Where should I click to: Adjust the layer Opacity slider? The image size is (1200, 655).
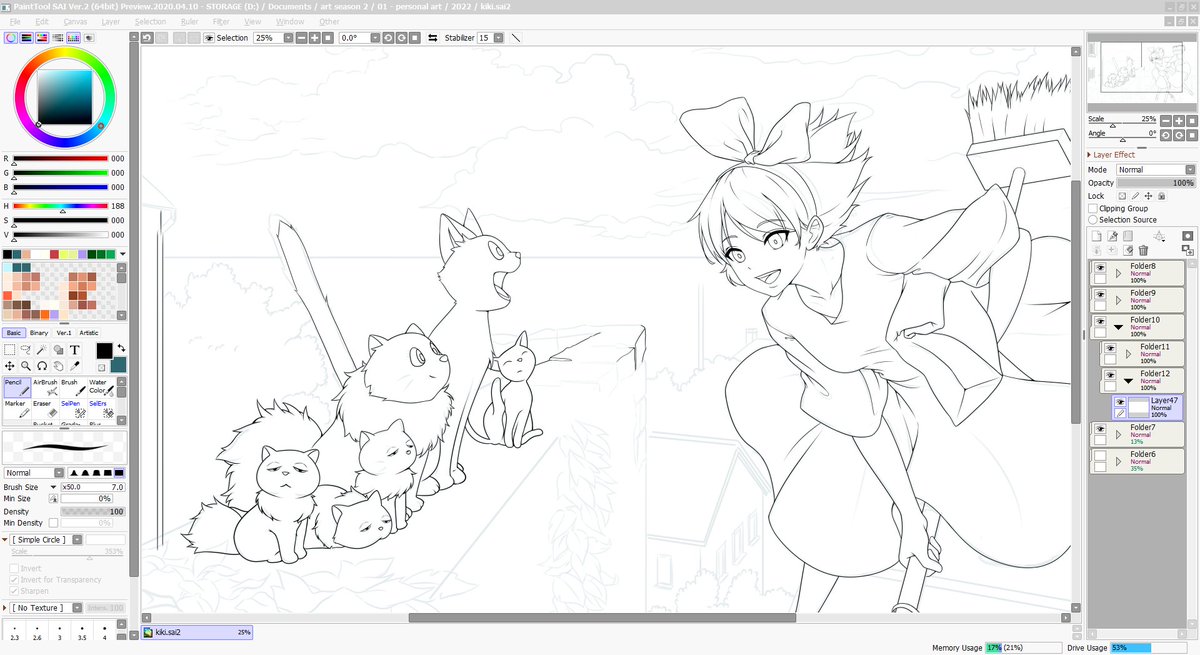tap(1155, 183)
